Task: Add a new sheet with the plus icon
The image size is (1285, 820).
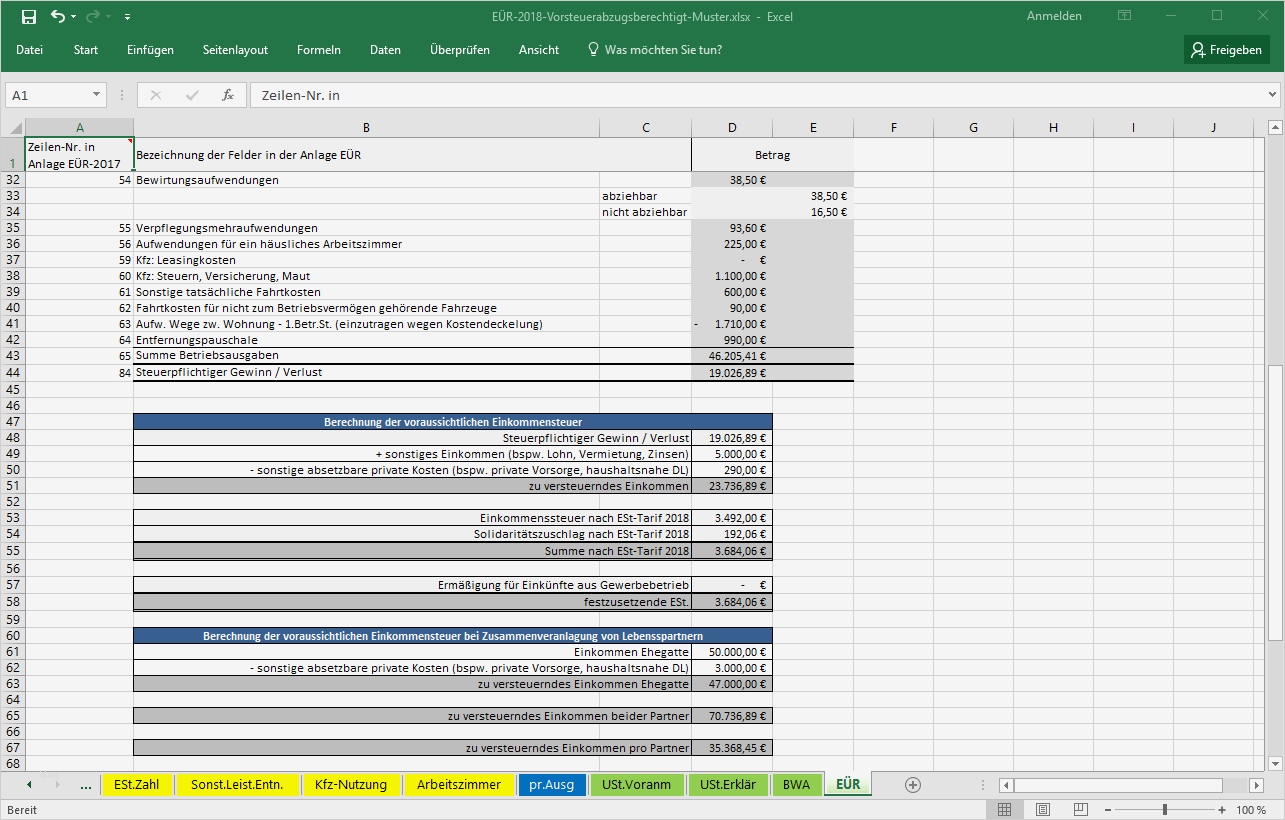Action: click(x=912, y=785)
